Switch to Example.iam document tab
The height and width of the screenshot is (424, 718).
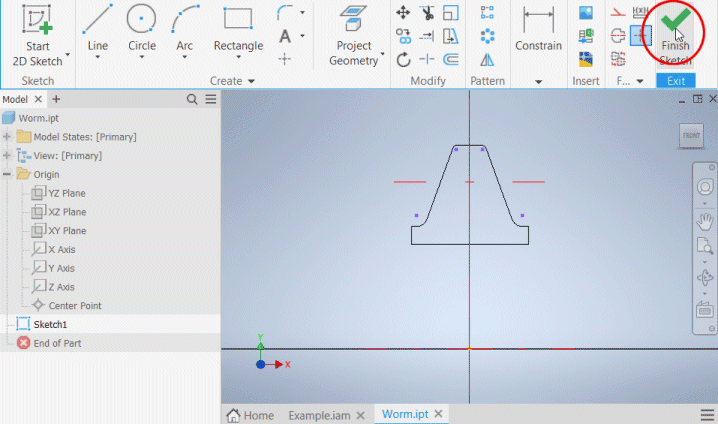click(319, 415)
